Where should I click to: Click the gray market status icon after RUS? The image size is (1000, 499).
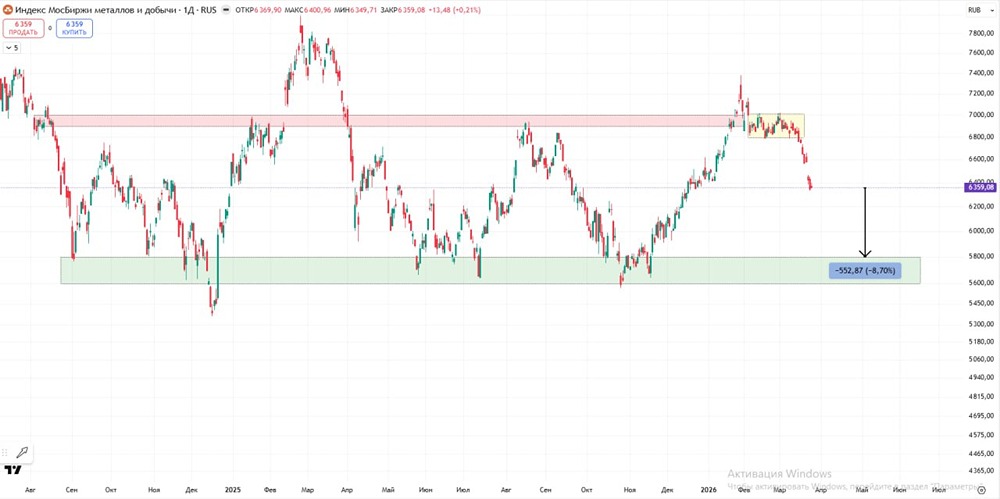coord(226,10)
